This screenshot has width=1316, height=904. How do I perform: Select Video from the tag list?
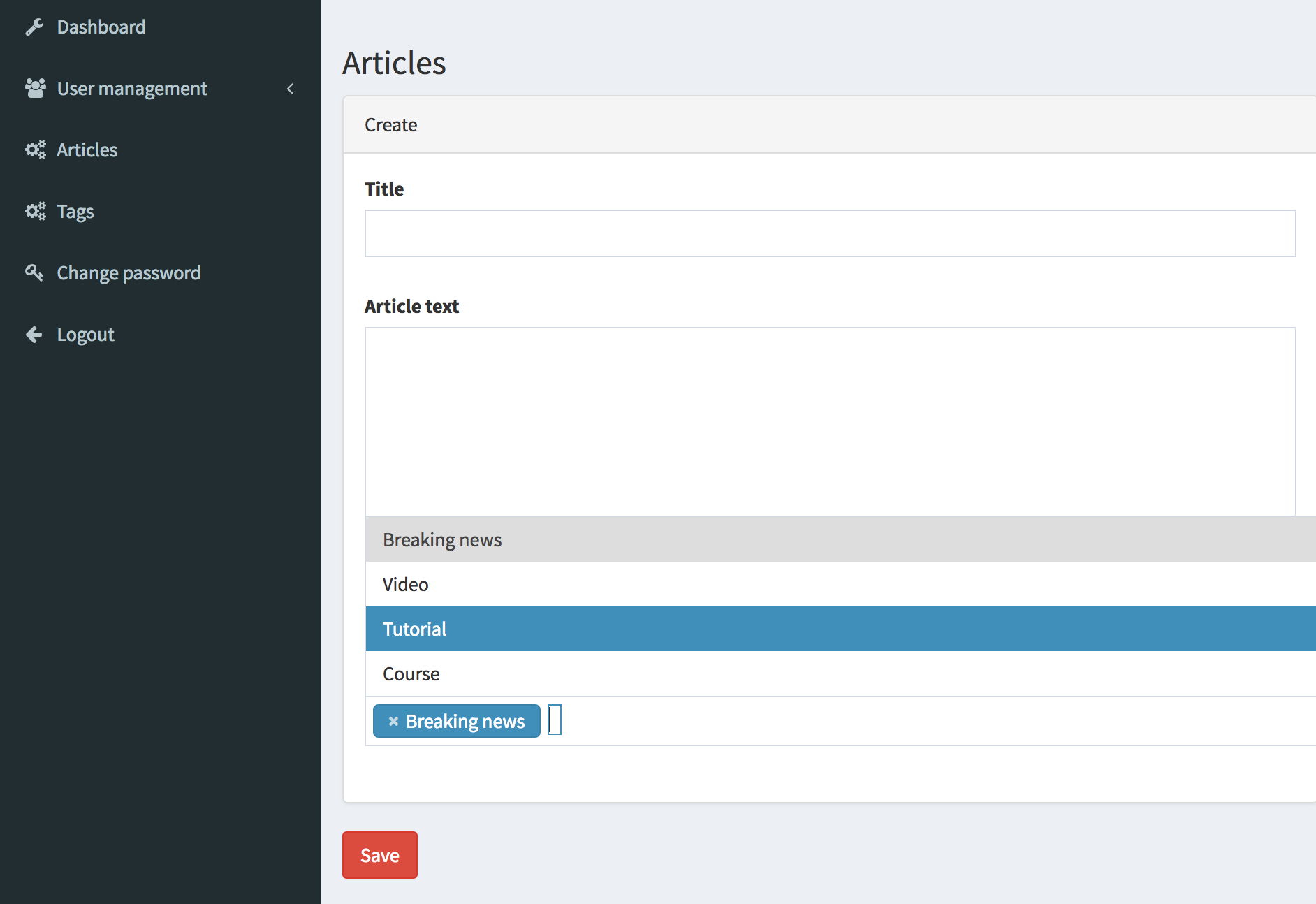405,584
